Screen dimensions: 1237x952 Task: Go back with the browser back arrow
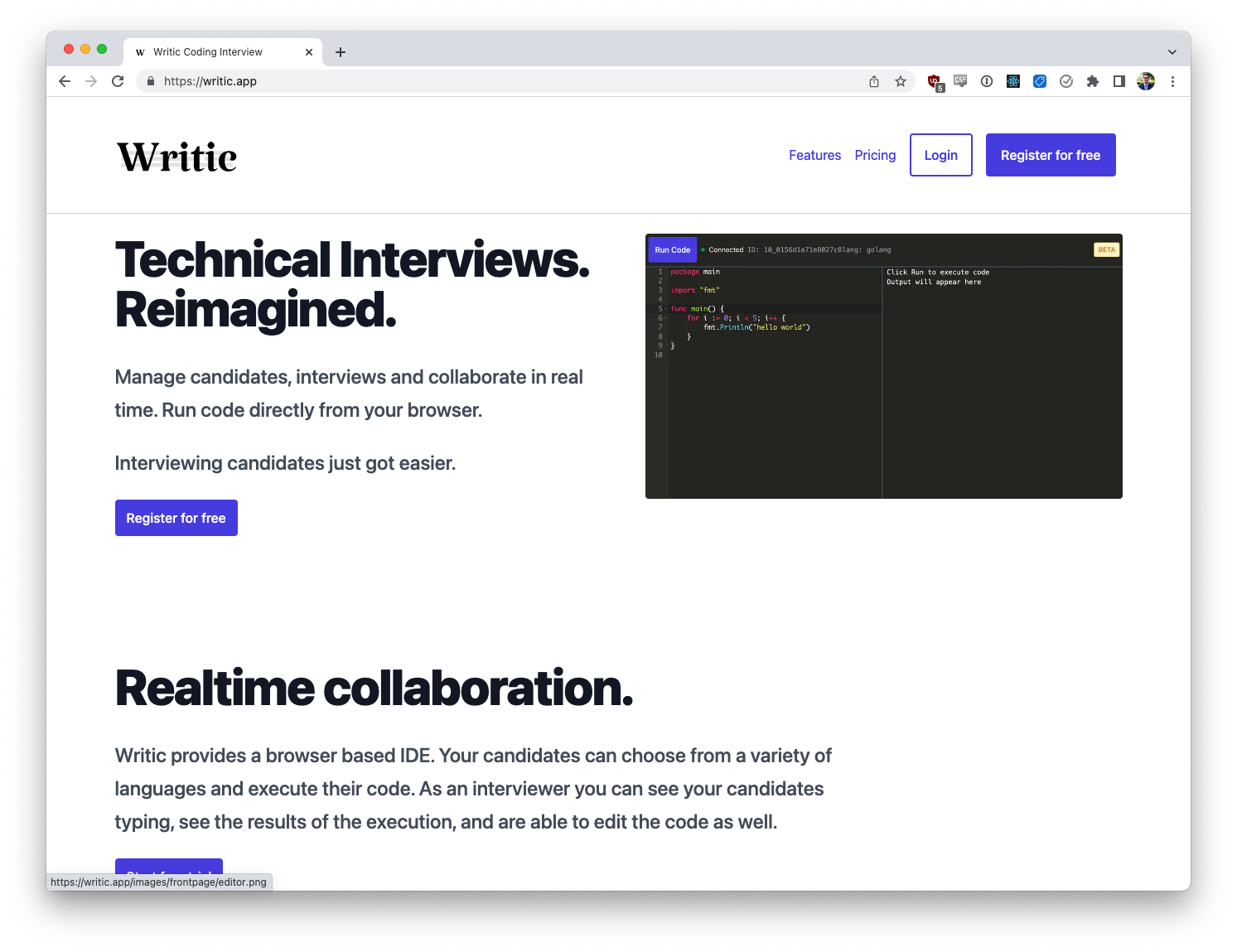tap(65, 81)
